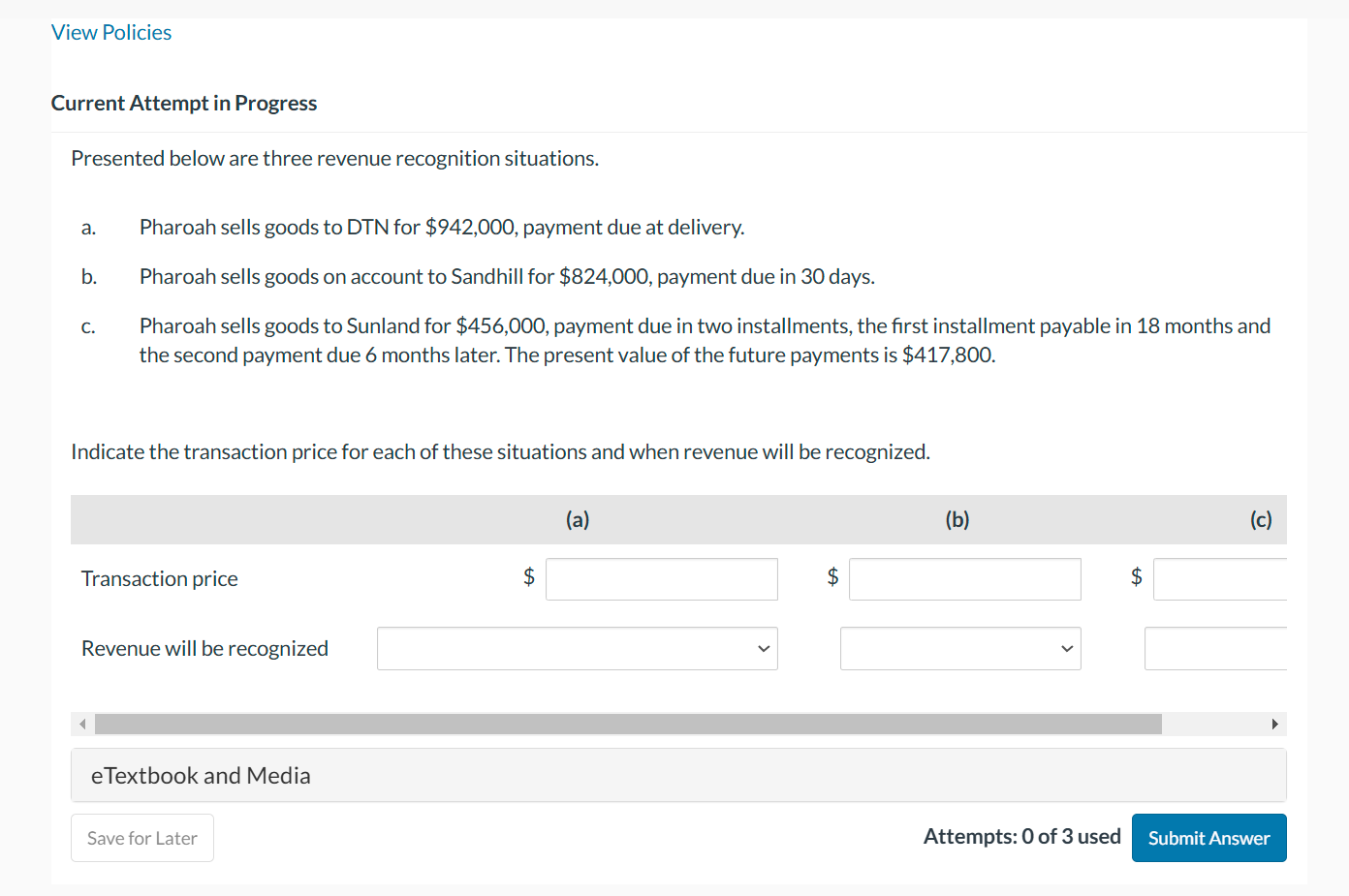This screenshot has width=1349, height=896.
Task: Click the Attempts: 0 of 3 used text
Action: 1022,836
